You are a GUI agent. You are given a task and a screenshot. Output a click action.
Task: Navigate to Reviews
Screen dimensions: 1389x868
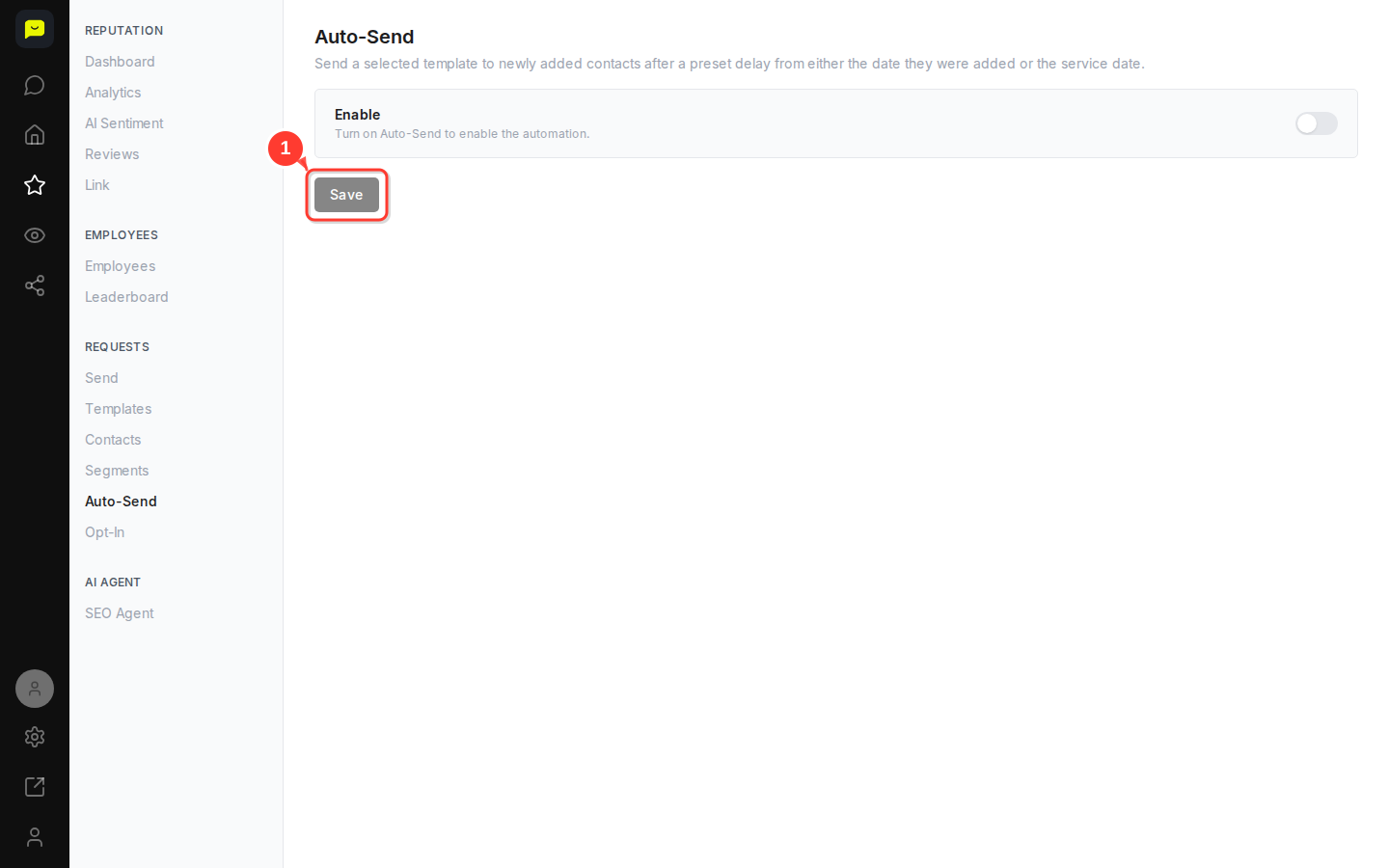click(x=112, y=154)
